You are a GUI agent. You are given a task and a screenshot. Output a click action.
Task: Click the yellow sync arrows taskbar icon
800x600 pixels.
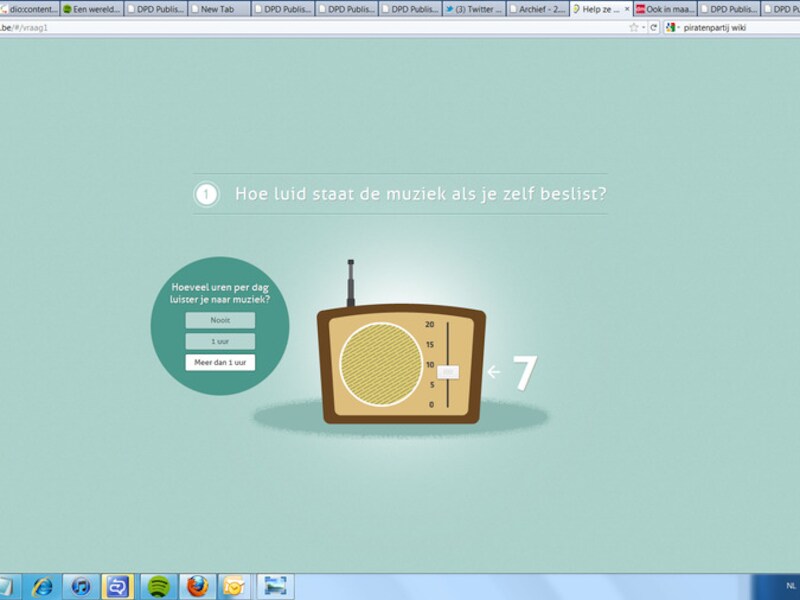118,587
